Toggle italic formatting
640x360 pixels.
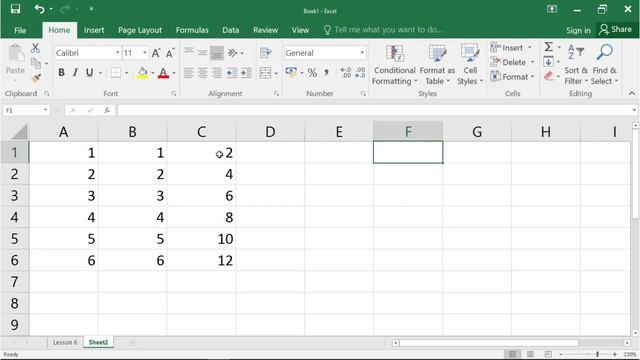75,73
